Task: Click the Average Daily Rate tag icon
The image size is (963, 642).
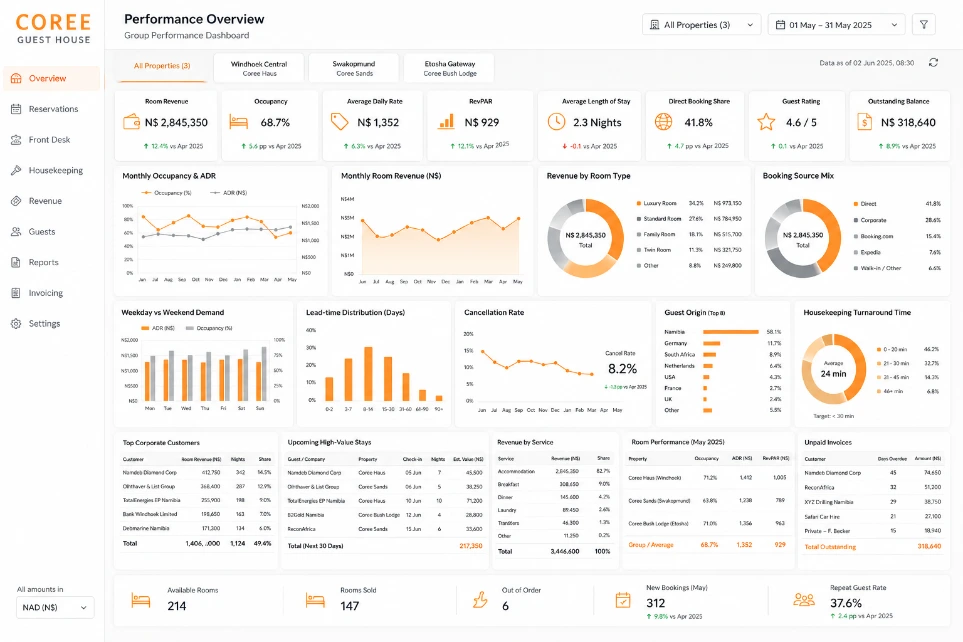Action: pyautogui.click(x=340, y=122)
